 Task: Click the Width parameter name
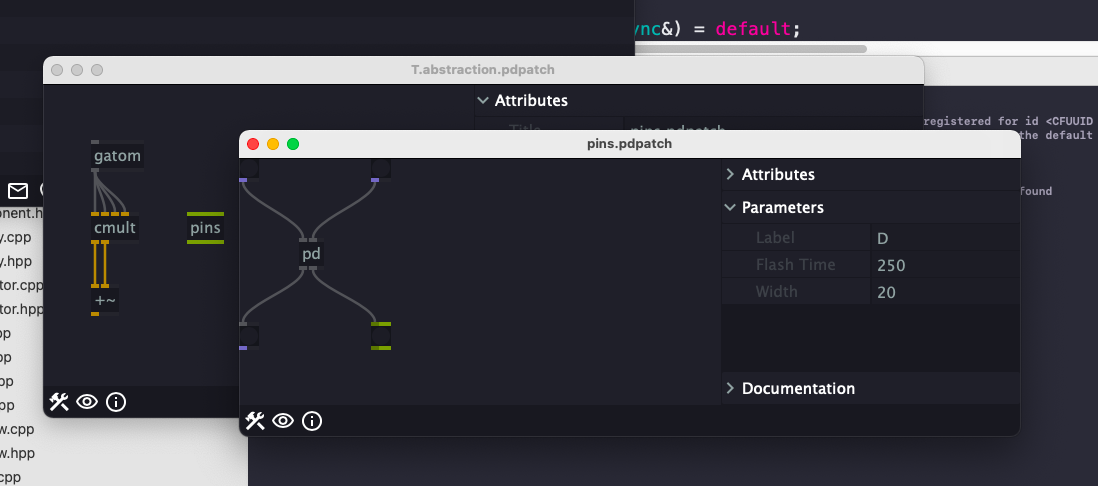777,291
